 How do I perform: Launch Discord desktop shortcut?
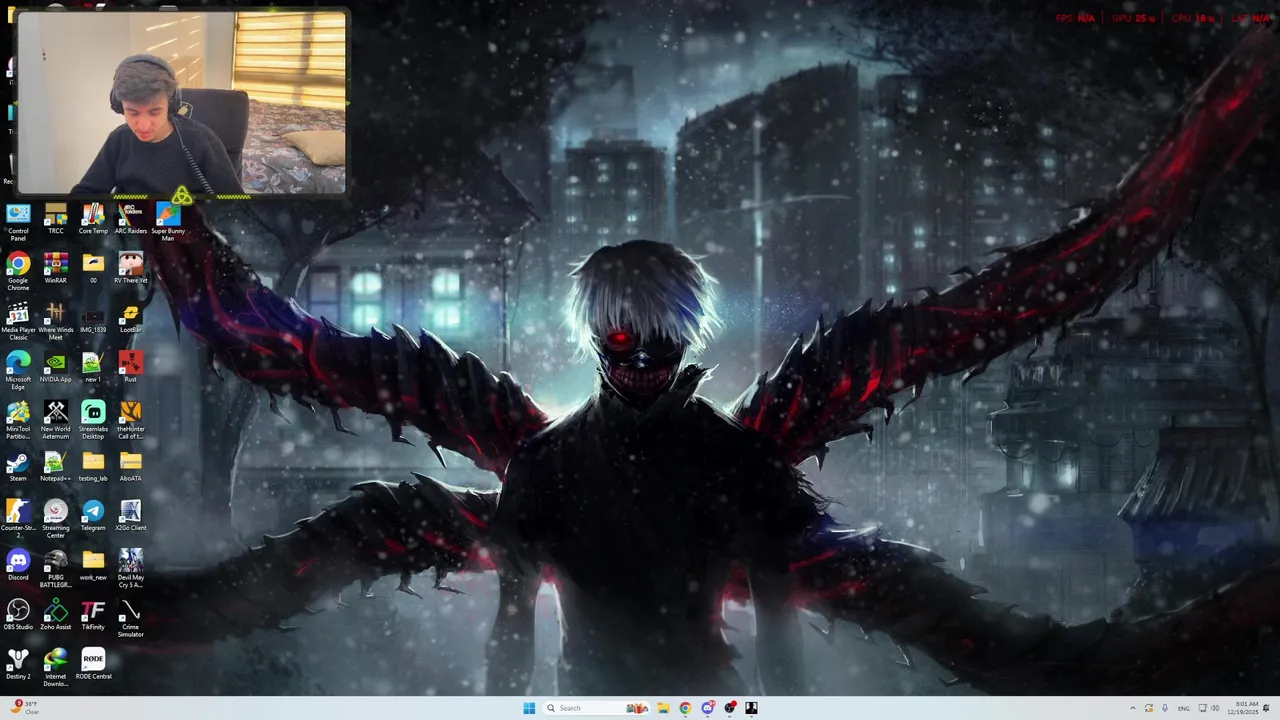point(18,565)
